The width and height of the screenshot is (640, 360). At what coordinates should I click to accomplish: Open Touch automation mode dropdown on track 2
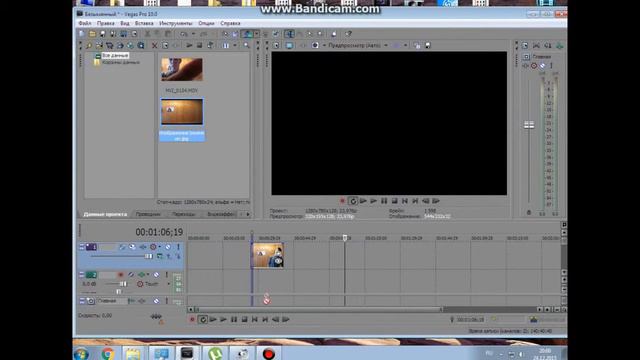pyautogui.click(x=169, y=284)
